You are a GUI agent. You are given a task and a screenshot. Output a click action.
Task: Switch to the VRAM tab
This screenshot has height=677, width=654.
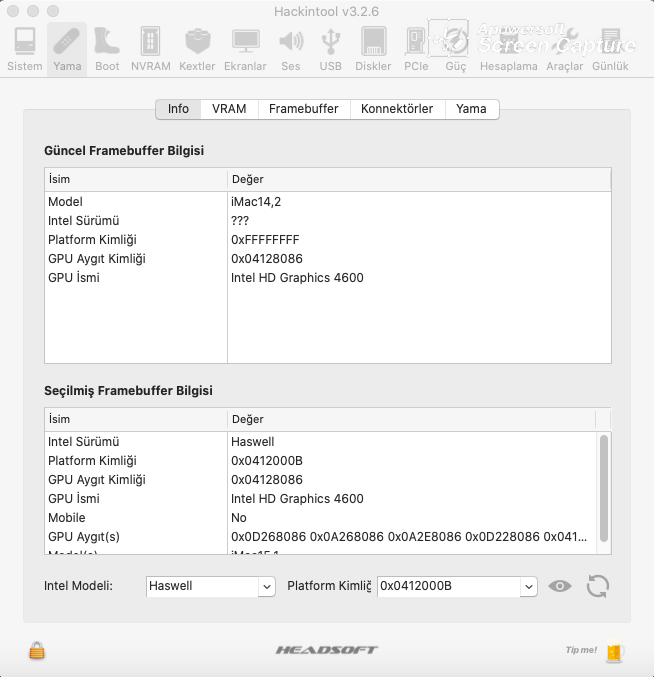(x=229, y=109)
